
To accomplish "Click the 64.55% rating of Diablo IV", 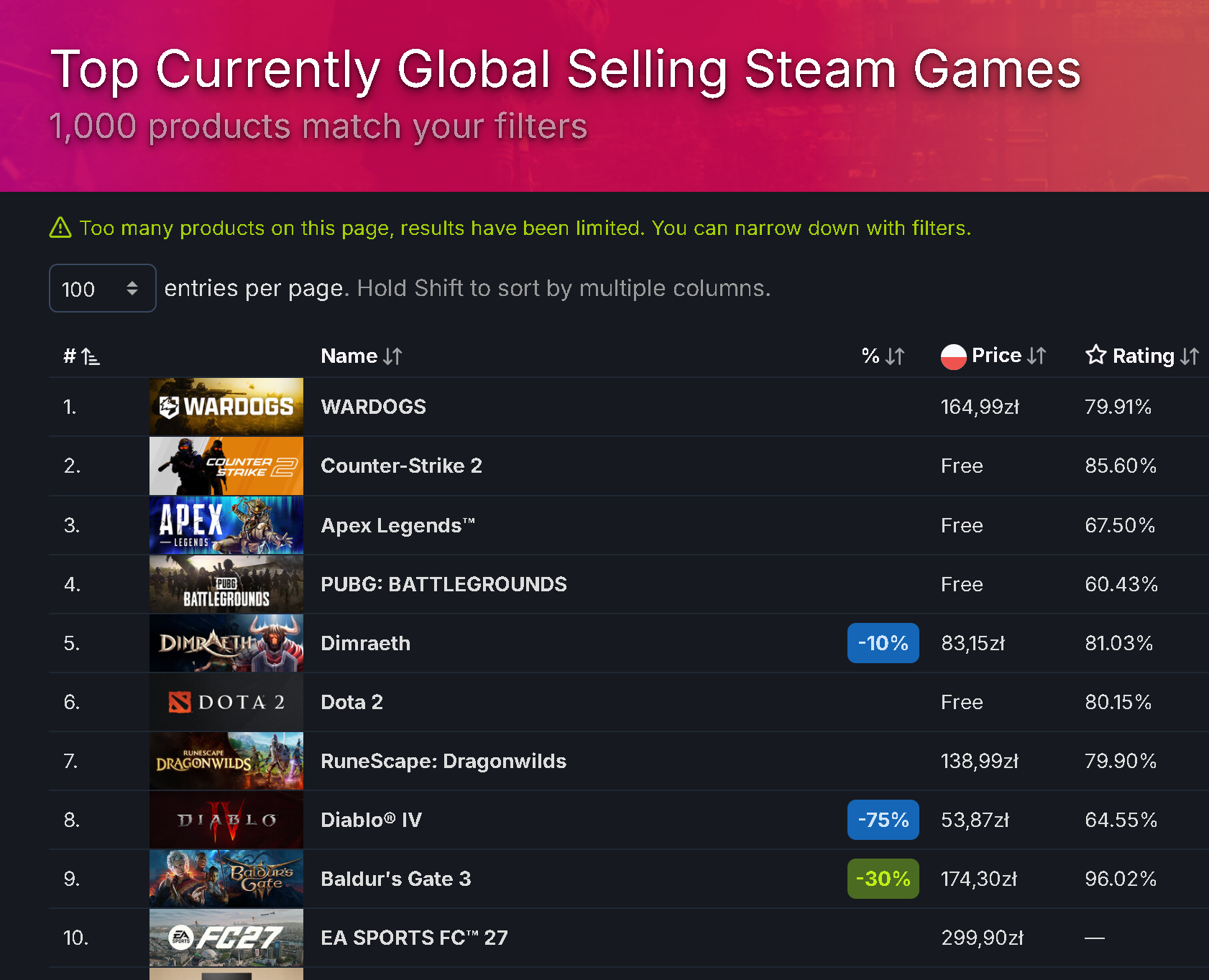I will pos(1121,820).
